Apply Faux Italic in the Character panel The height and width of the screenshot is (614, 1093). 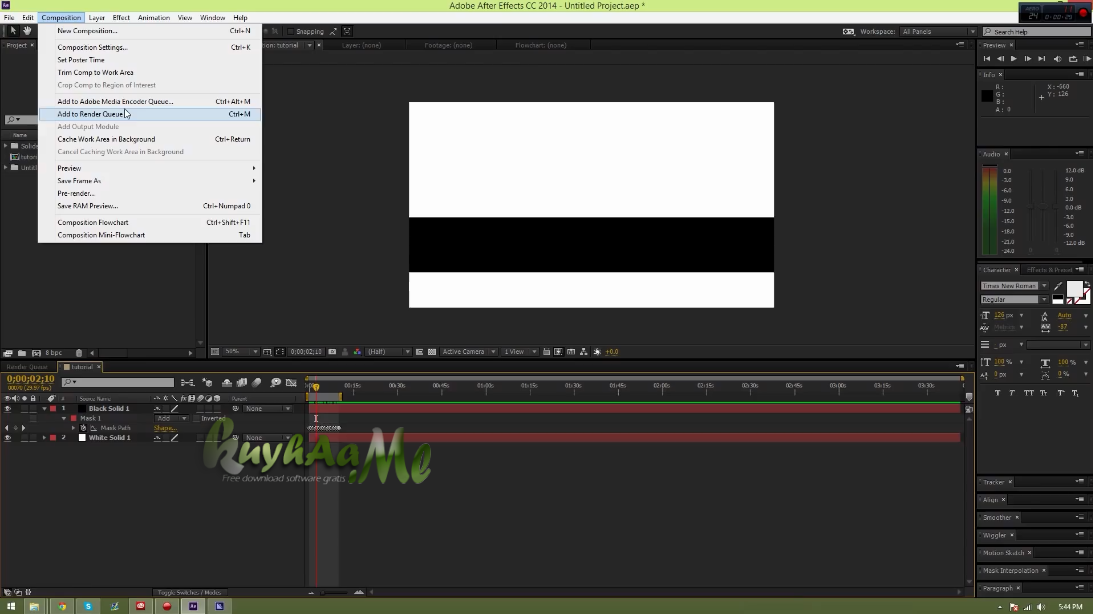coord(1012,393)
